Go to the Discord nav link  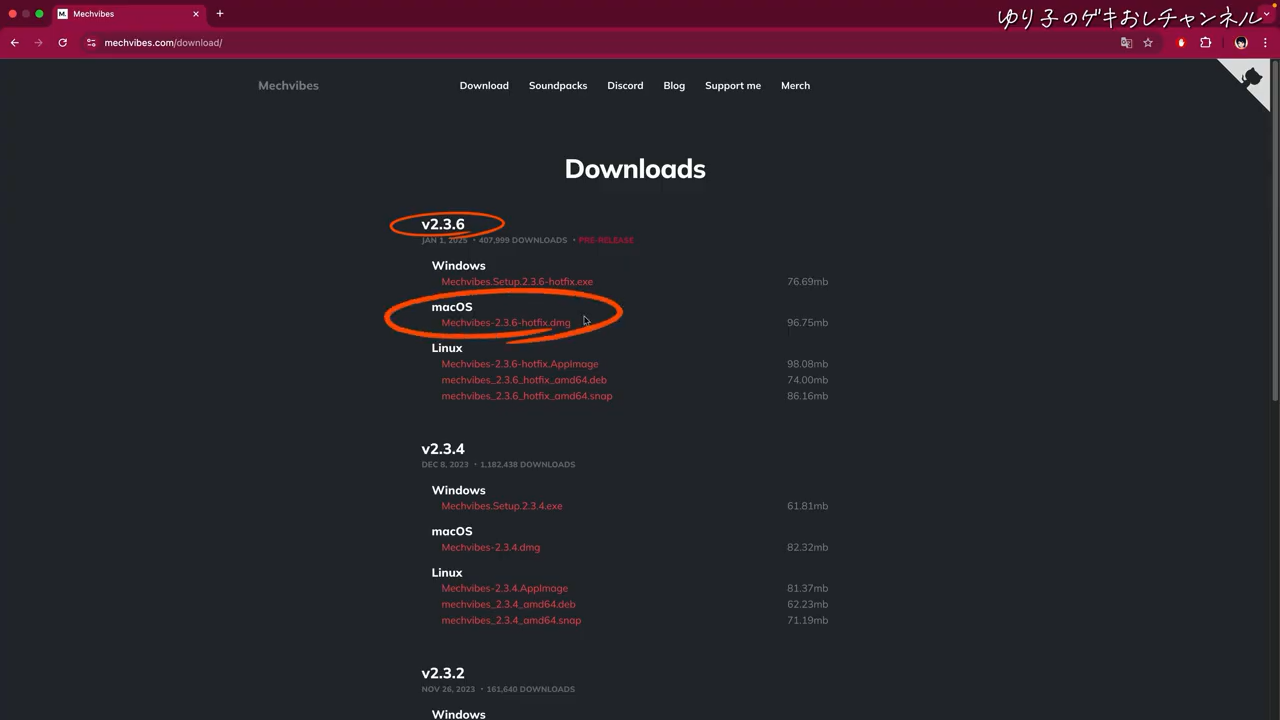[625, 86]
